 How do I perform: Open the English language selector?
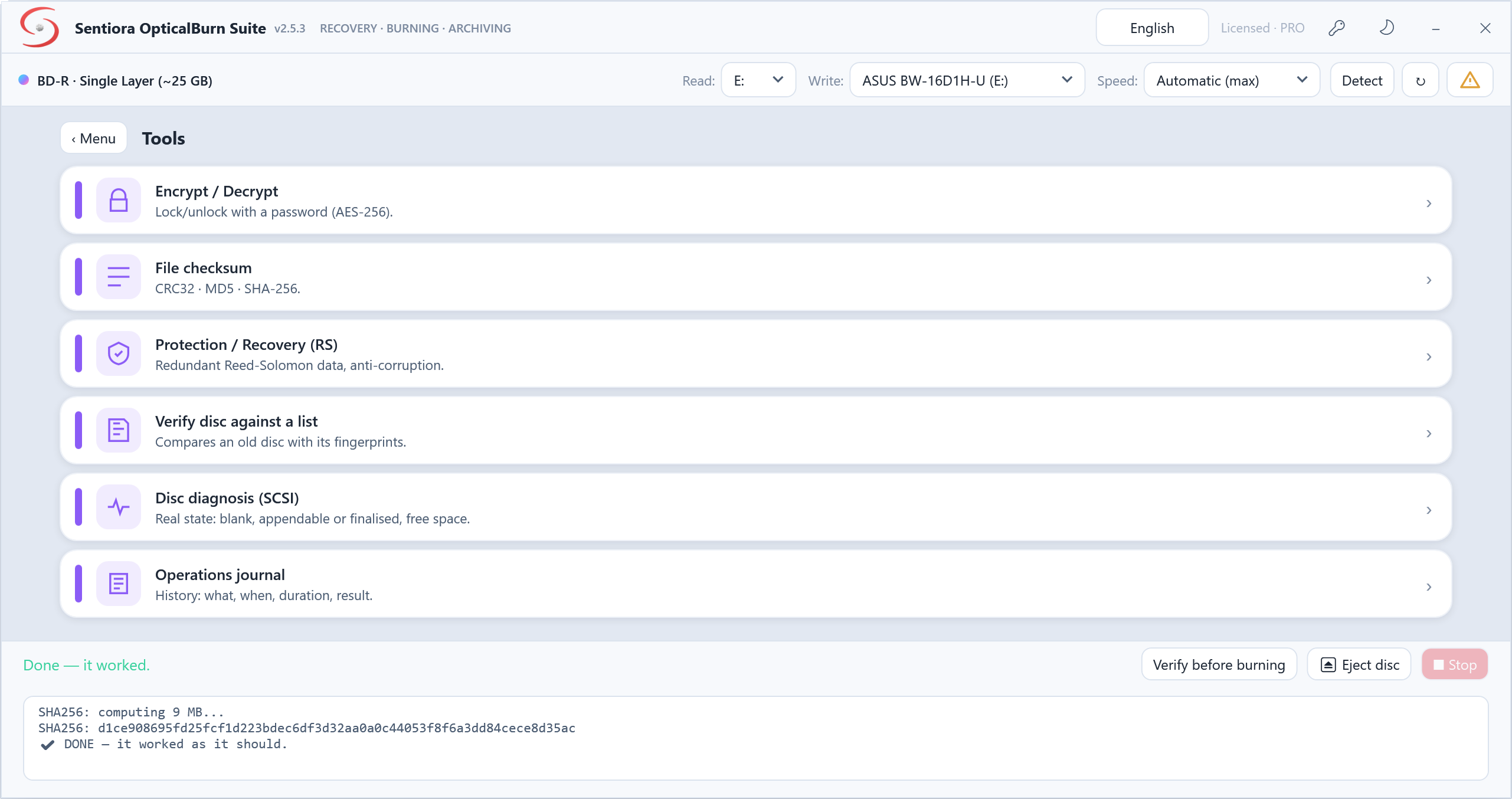1152,28
